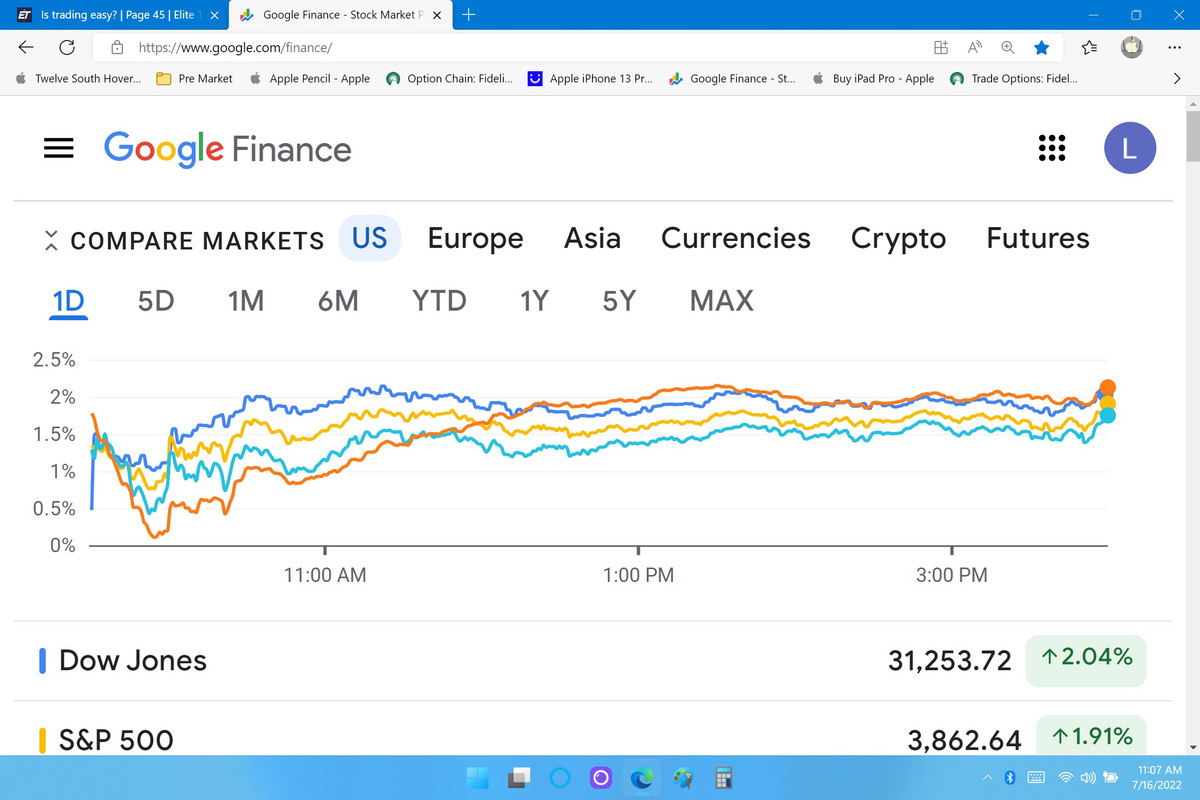Switch to the 'Is trading easy?' Elite Trader tab
Viewport: 1200px width, 800px height.
click(115, 15)
